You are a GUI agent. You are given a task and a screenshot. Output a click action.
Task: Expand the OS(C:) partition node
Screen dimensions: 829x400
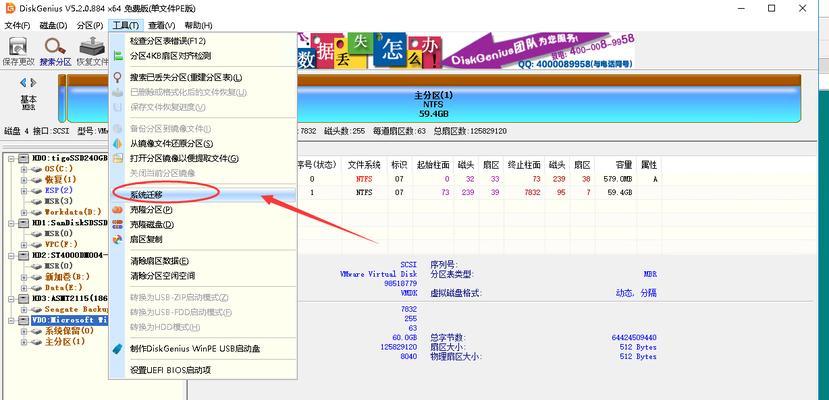click(x=23, y=169)
